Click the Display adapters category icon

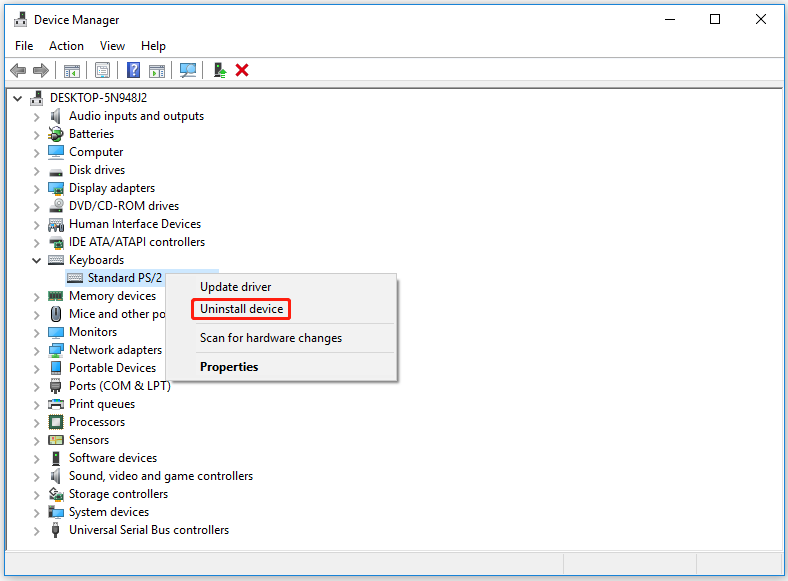pos(56,188)
